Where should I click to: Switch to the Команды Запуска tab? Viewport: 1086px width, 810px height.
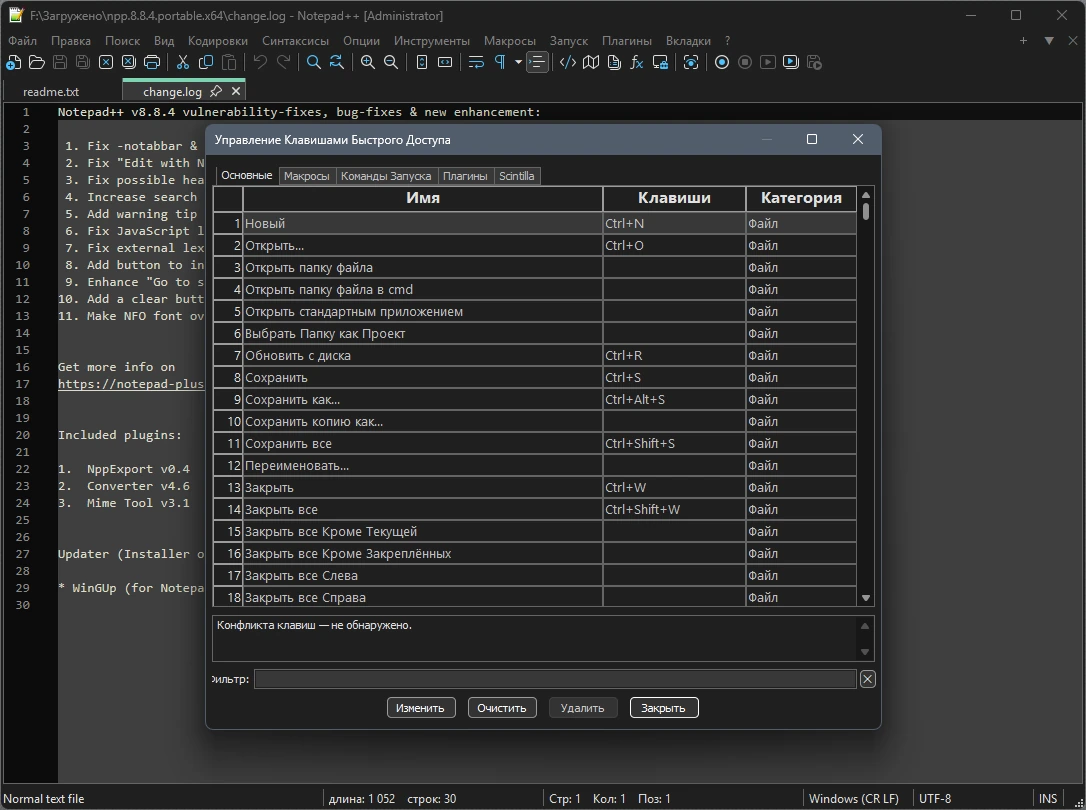386,176
